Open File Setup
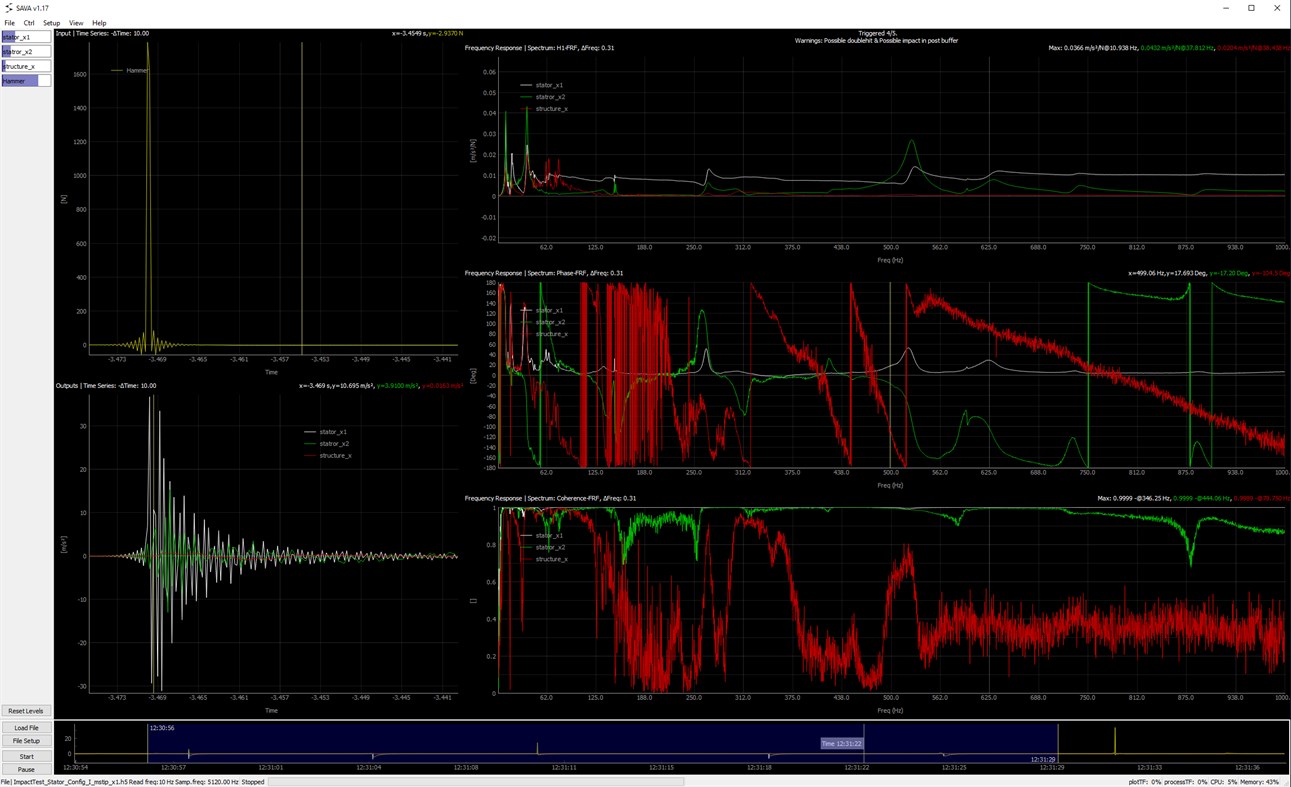This screenshot has width=1291, height=787. click(26, 741)
